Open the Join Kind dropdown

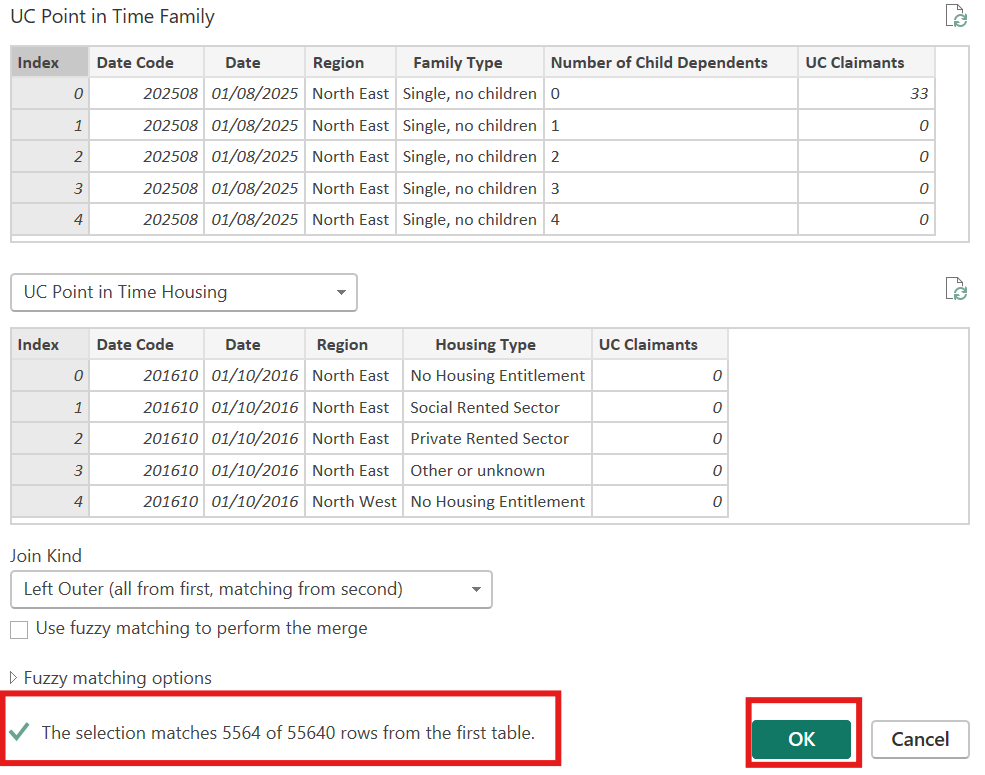[x=251, y=589]
